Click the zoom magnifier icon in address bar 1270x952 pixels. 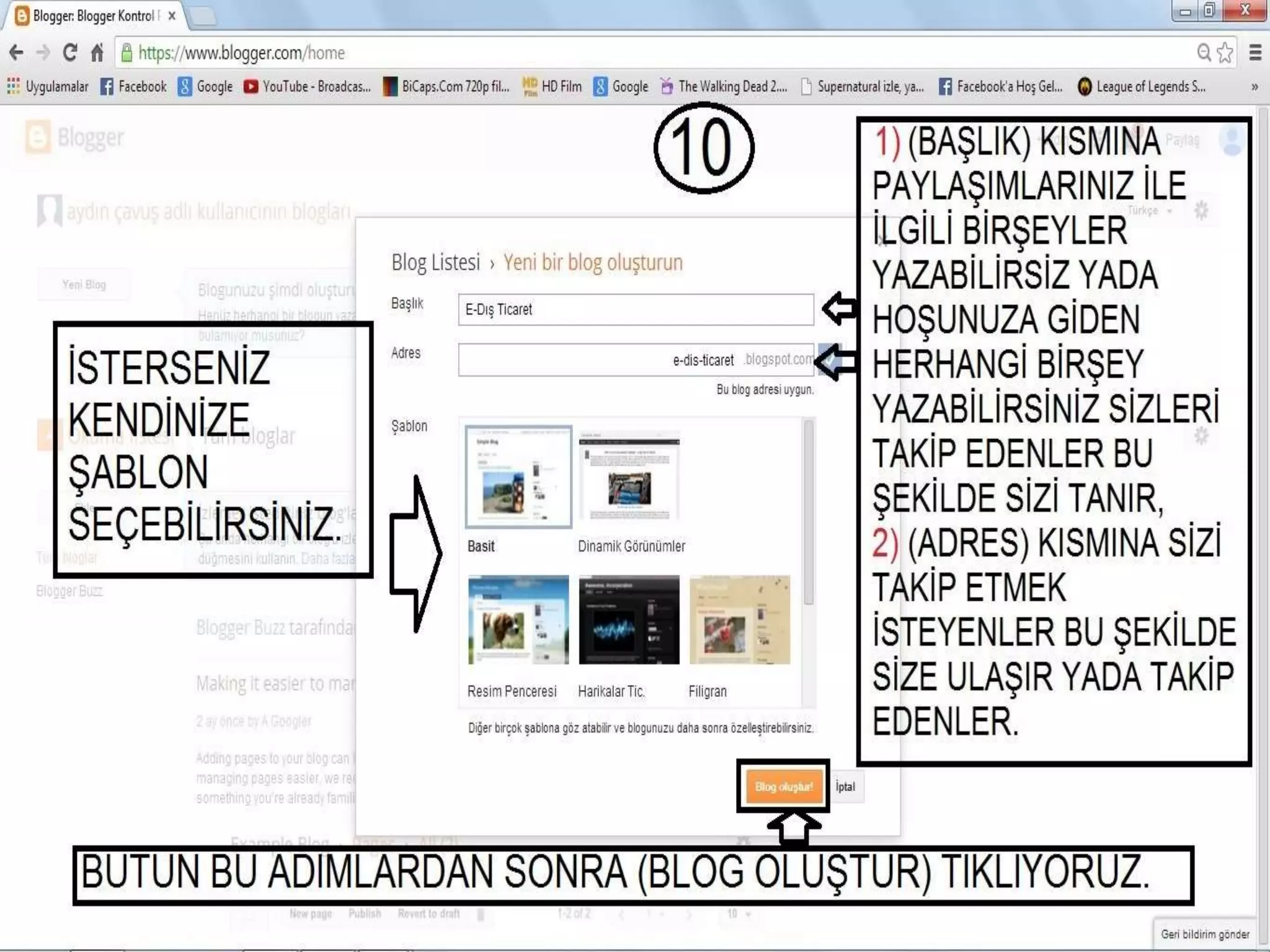pos(1204,53)
